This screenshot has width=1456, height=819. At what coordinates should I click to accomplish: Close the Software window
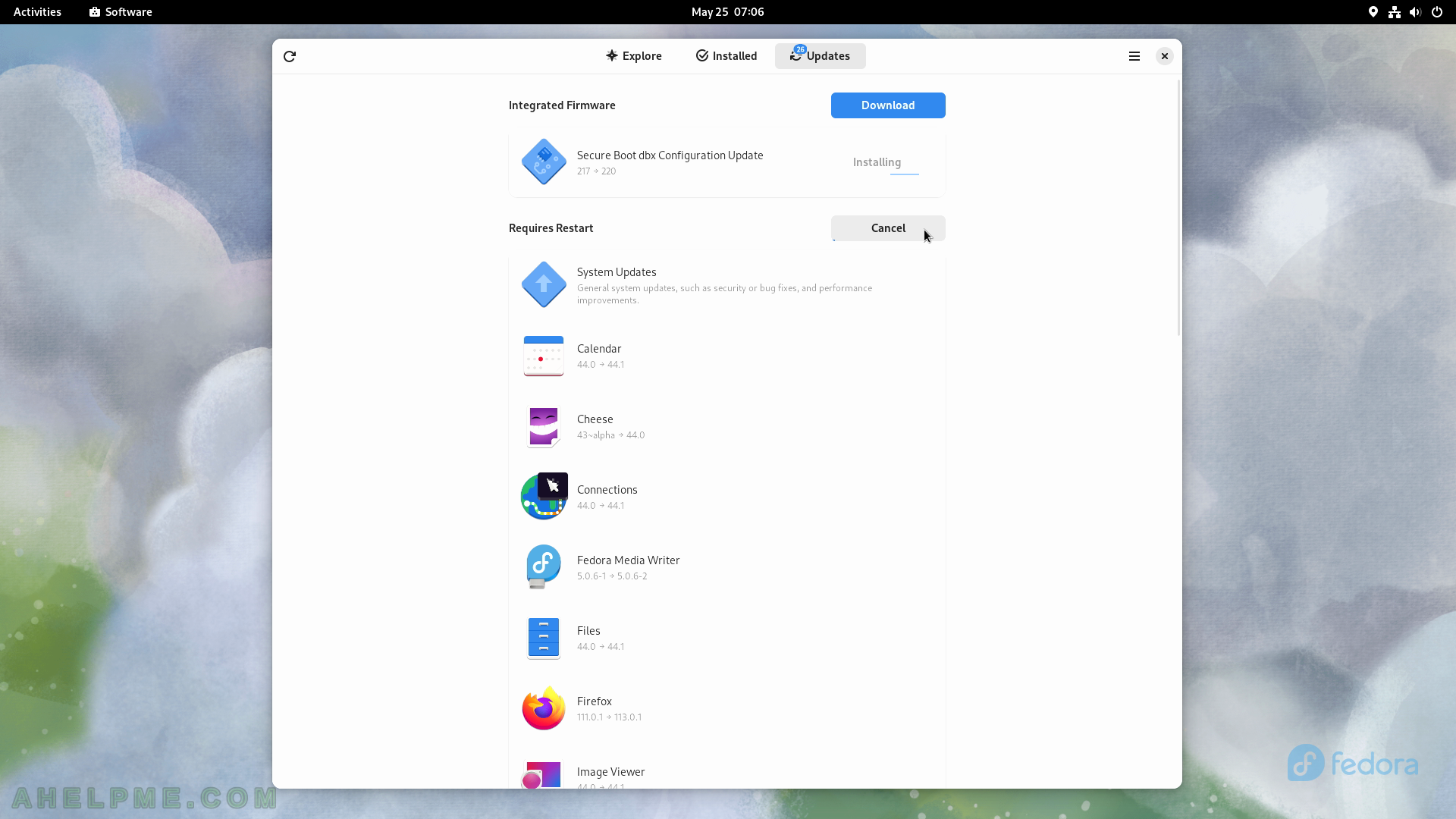[x=1165, y=56]
